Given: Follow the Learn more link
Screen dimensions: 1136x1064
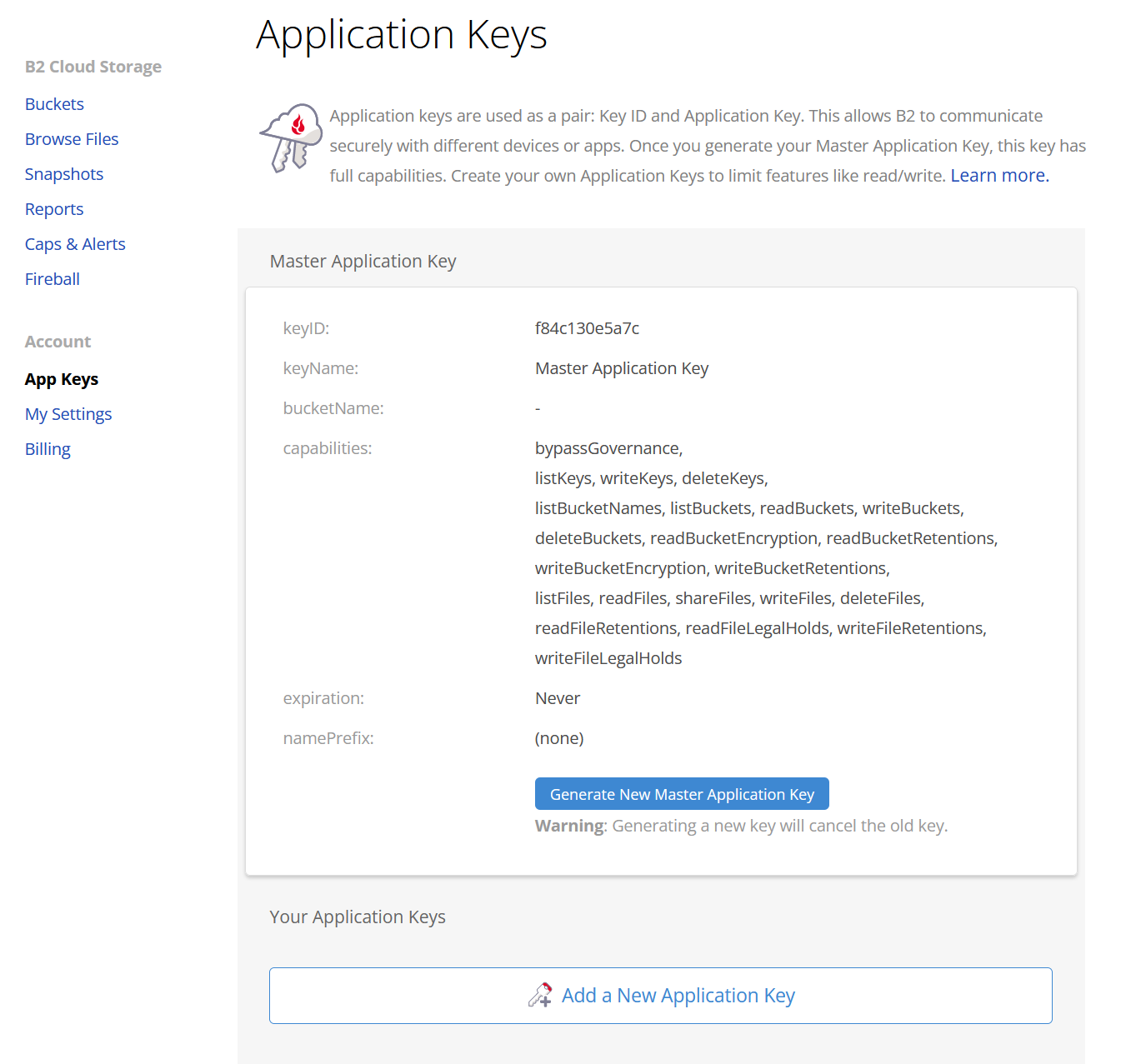Looking at the screenshot, I should click(x=999, y=176).
